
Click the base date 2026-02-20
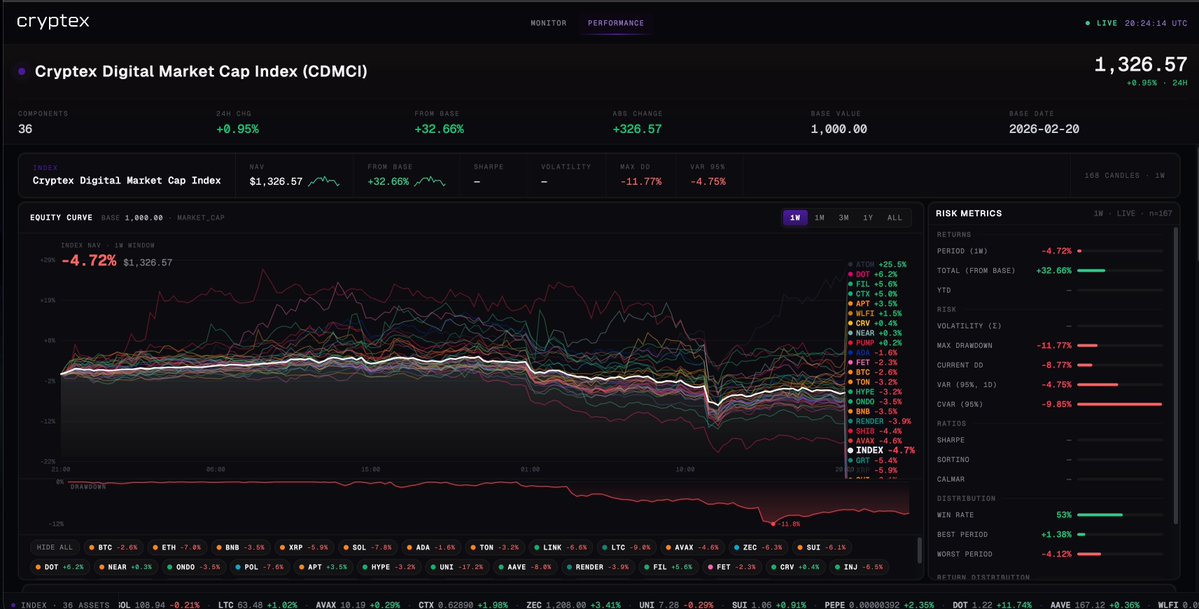(x=1044, y=129)
